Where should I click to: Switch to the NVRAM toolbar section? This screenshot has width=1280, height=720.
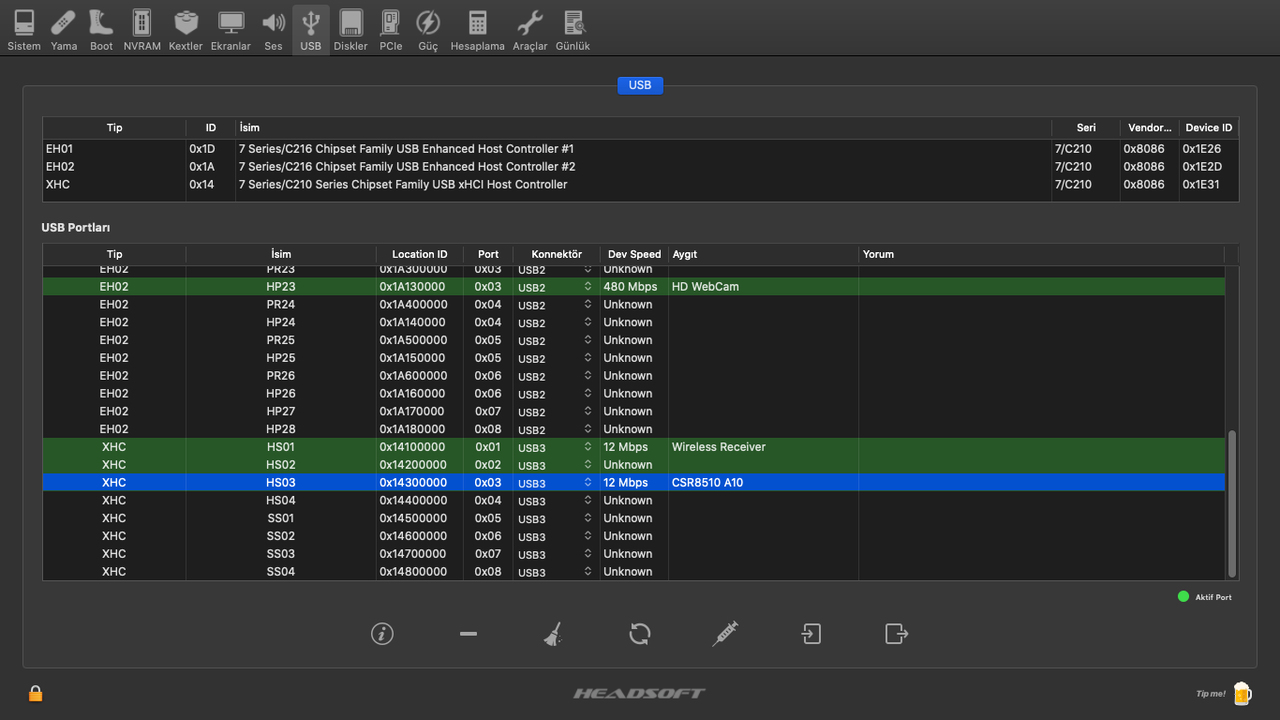142,30
